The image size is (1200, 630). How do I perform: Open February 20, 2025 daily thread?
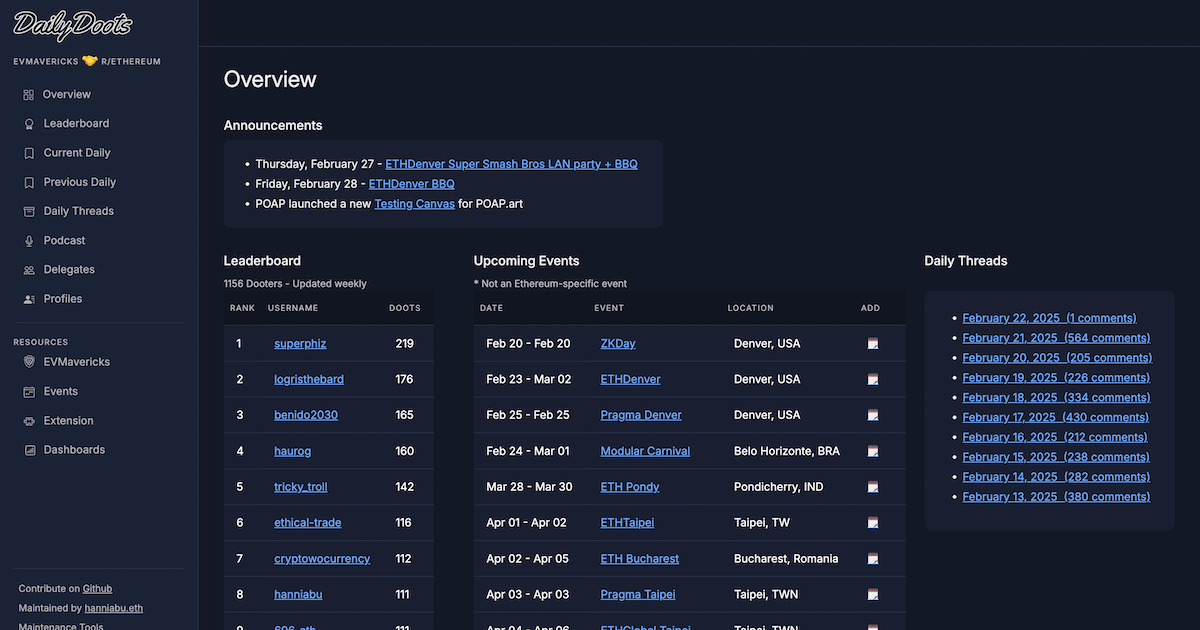tap(1057, 358)
